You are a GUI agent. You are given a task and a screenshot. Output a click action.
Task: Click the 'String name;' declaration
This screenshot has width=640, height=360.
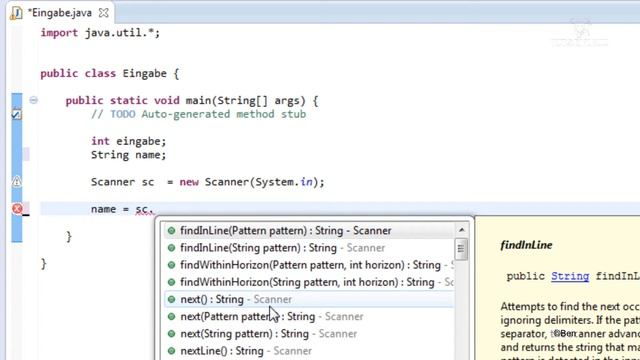click(129, 155)
